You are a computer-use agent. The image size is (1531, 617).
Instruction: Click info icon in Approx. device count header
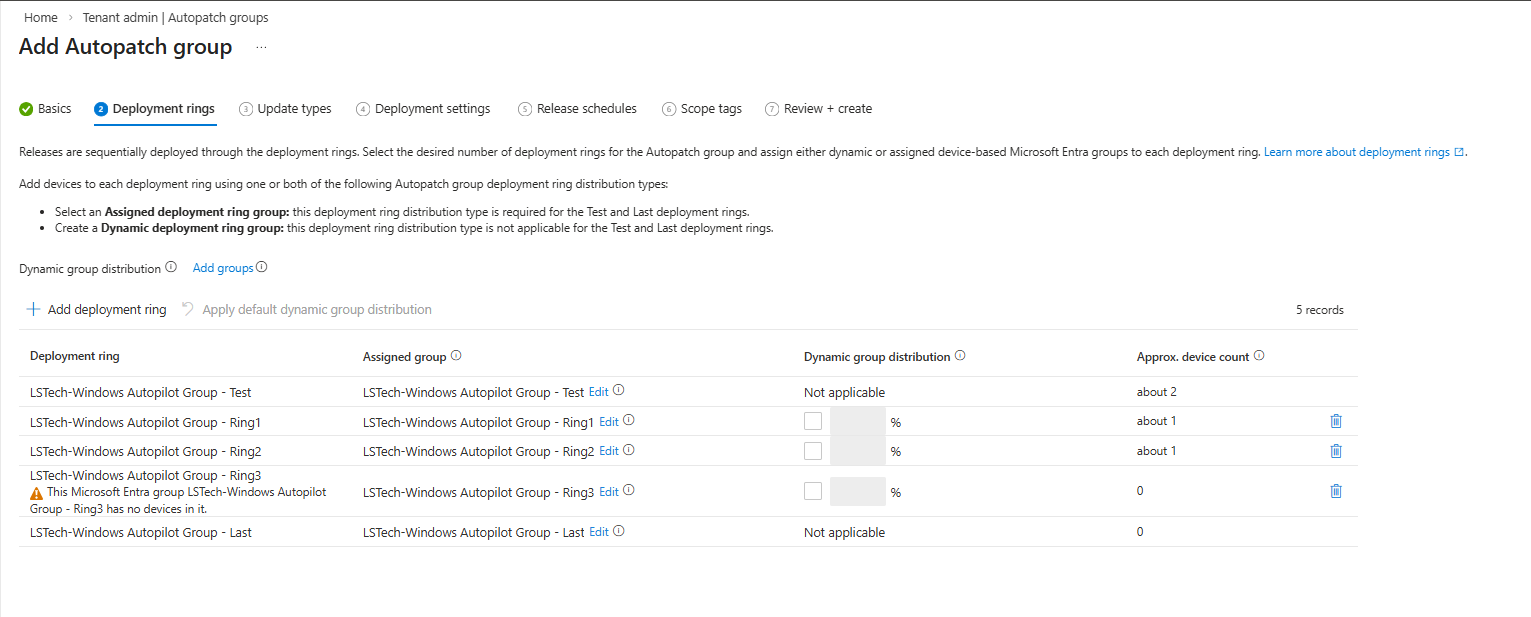[x=1259, y=355]
